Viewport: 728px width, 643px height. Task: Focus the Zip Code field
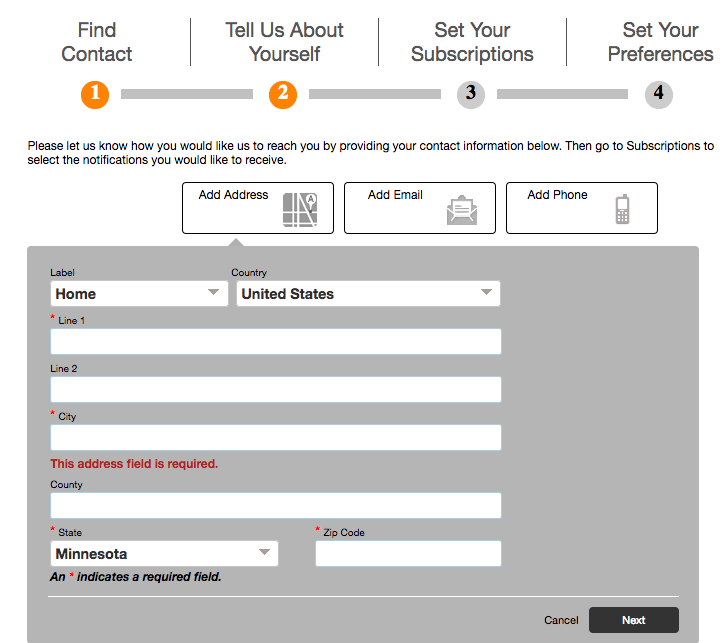click(x=408, y=554)
